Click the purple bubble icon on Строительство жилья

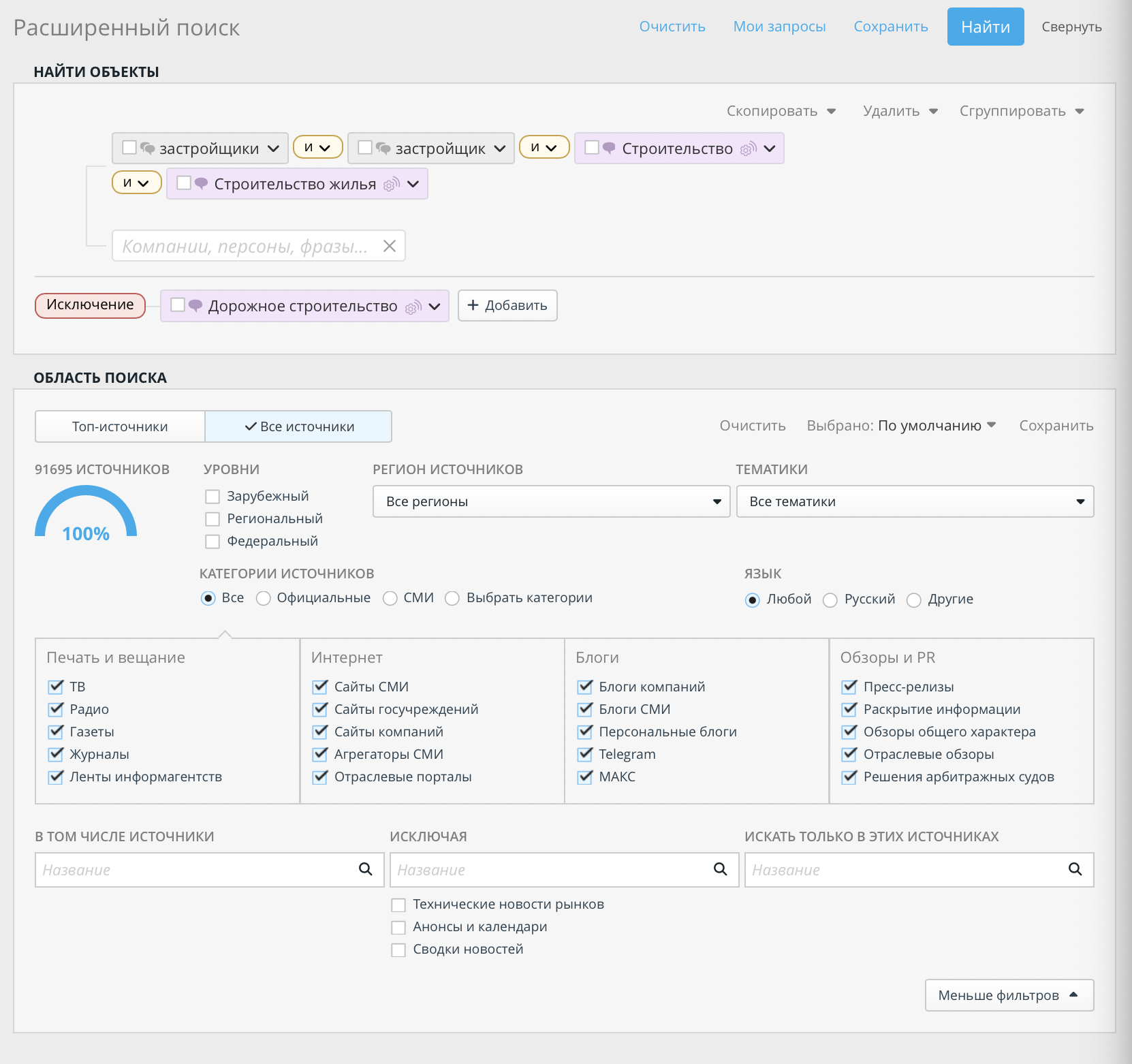pos(201,183)
